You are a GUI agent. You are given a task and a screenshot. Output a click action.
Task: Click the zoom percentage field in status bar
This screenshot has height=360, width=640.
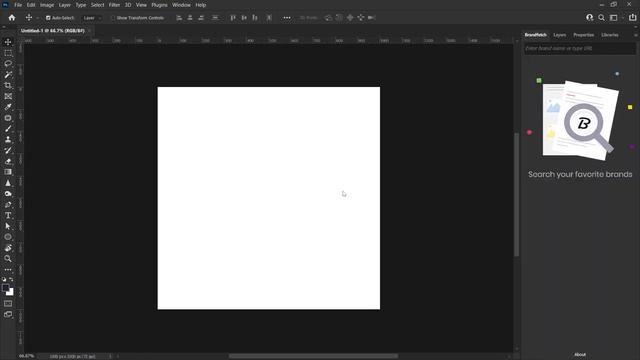click(27, 356)
